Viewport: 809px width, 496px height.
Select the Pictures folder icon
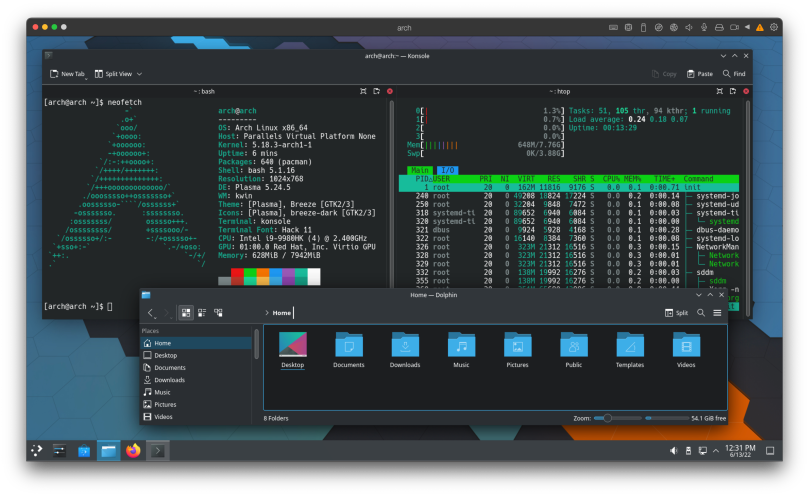(x=517, y=345)
